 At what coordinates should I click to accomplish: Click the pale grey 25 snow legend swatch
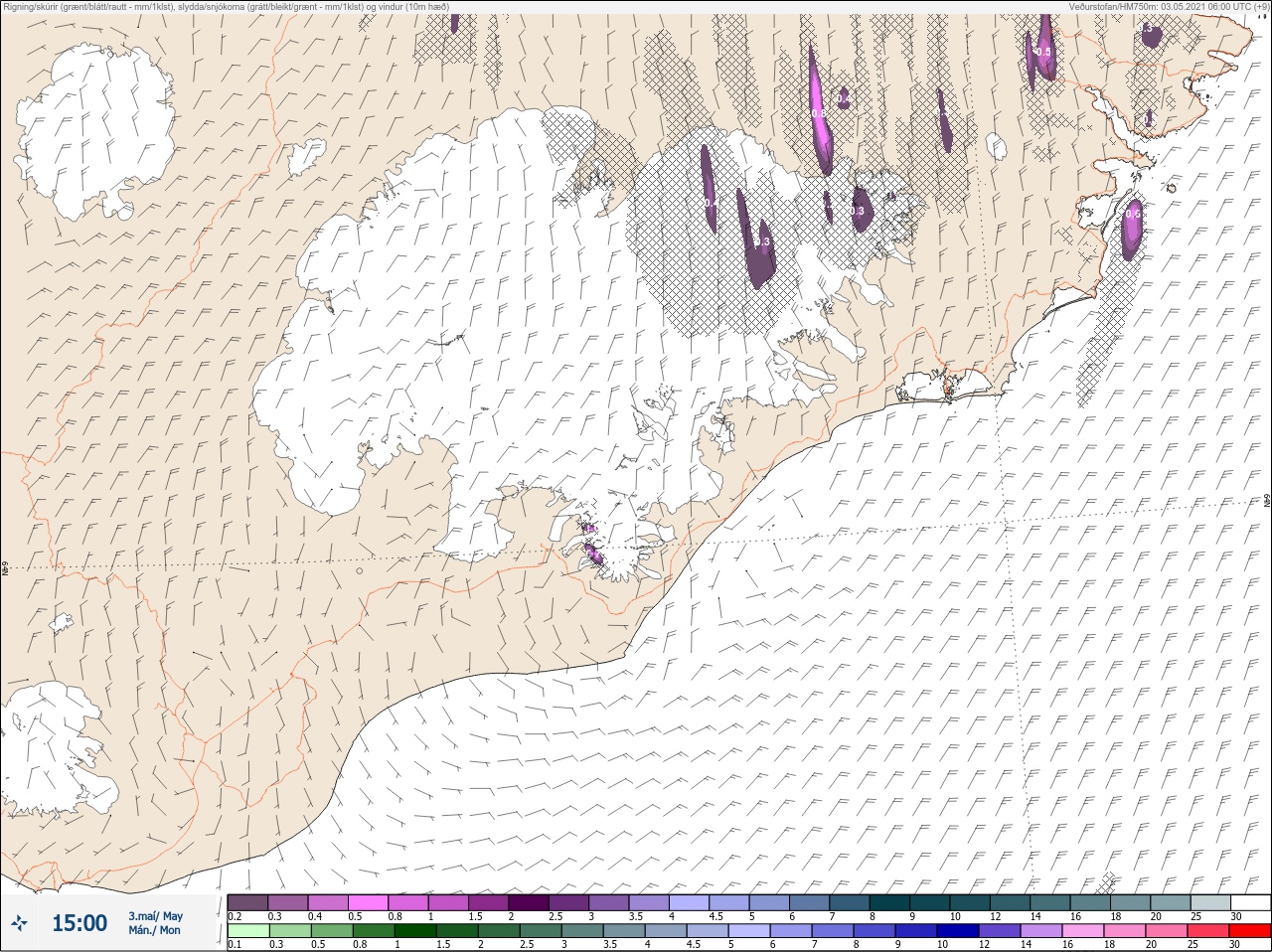pyautogui.click(x=1210, y=902)
